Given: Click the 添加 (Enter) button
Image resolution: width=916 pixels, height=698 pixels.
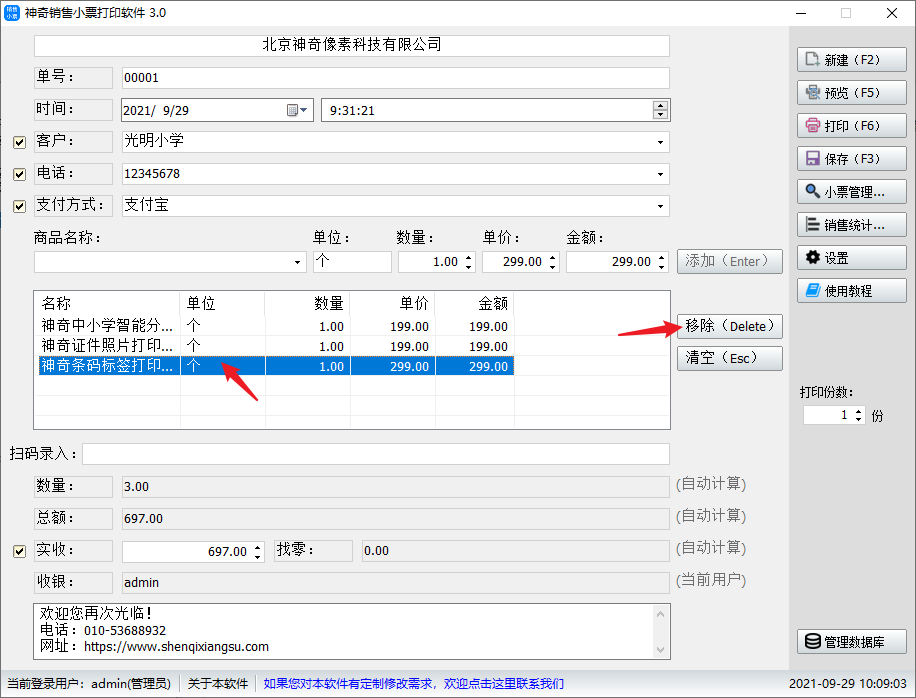Looking at the screenshot, I should [730, 261].
